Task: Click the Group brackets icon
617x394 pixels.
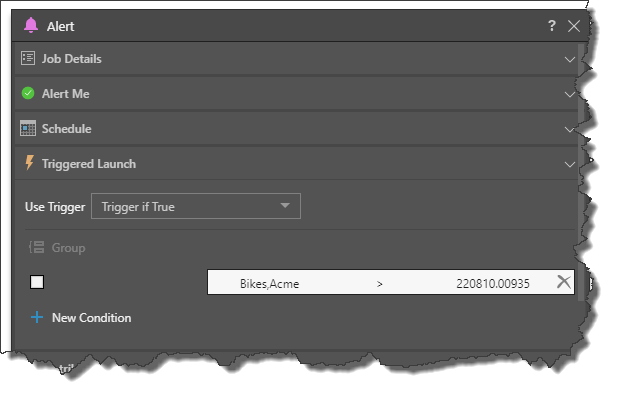Action: tap(37, 248)
